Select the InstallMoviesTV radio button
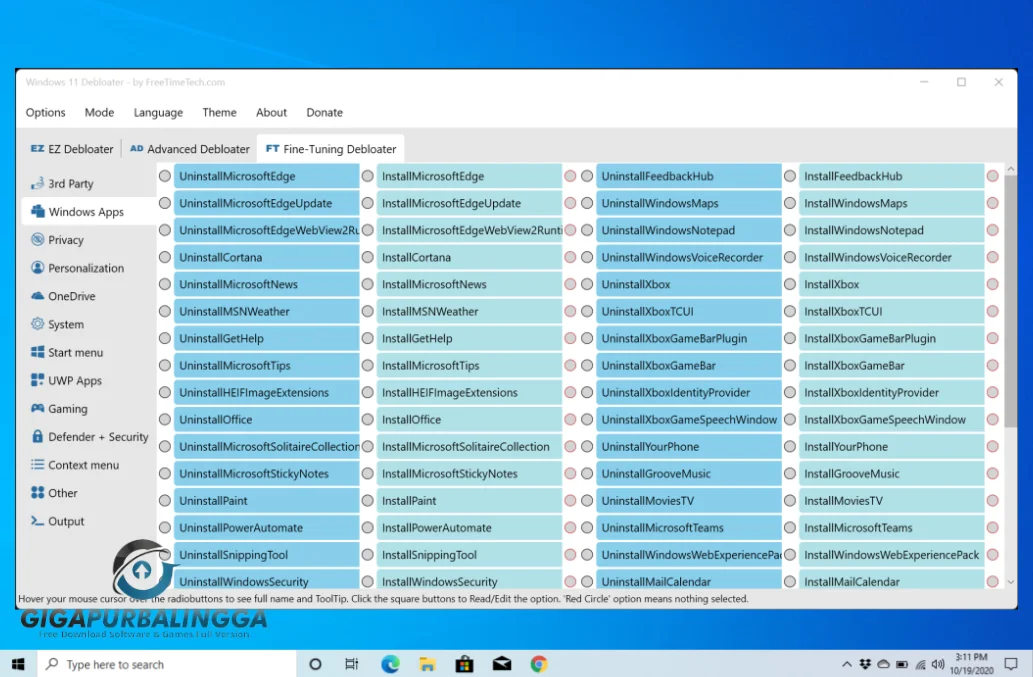Image resolution: width=1033 pixels, height=677 pixels. [790, 501]
